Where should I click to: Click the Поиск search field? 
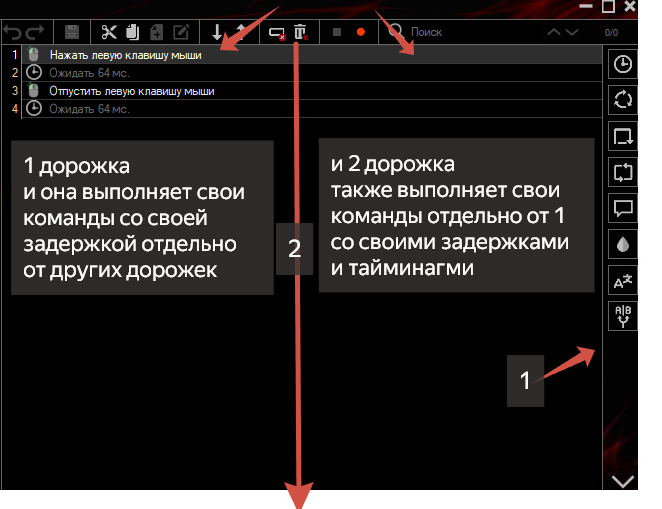click(x=460, y=32)
